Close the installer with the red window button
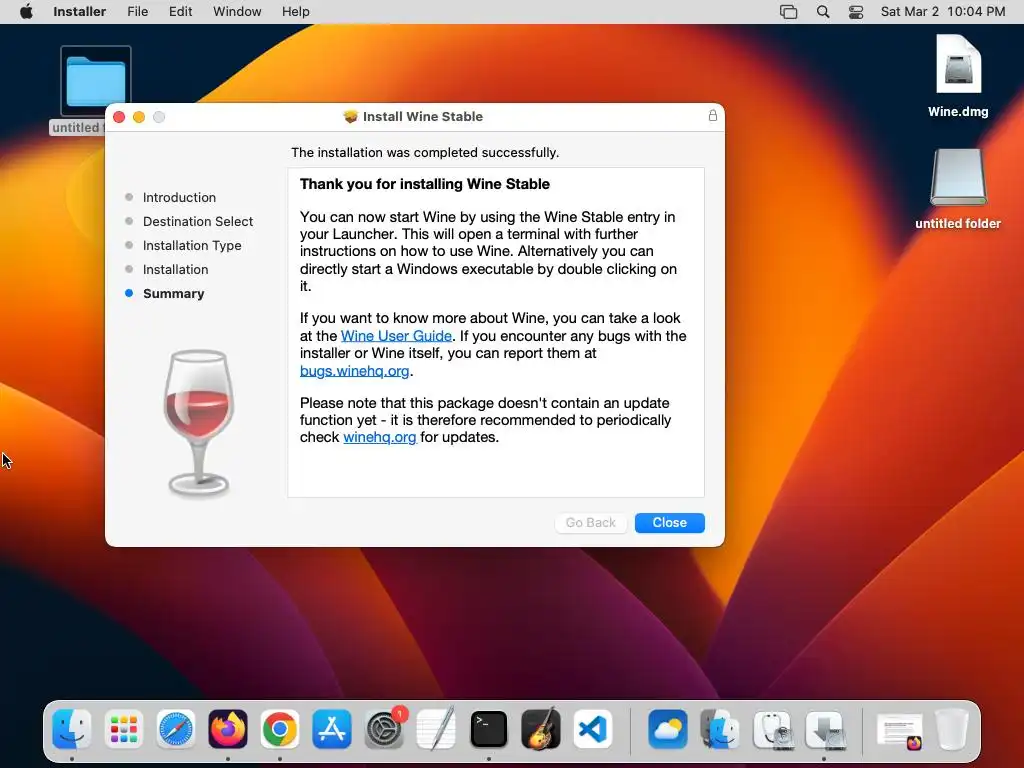This screenshot has width=1024, height=768. [x=119, y=117]
